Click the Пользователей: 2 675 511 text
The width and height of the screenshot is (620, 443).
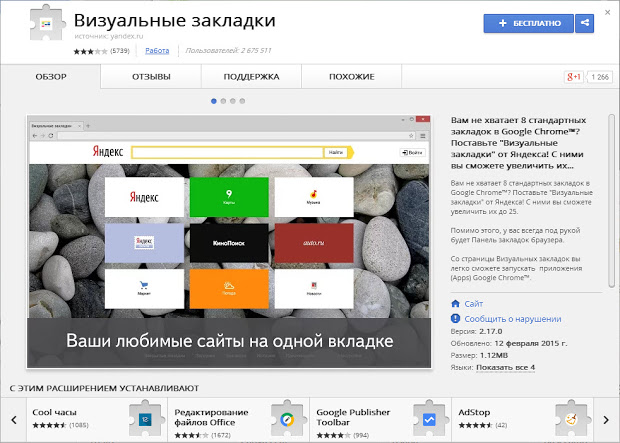228,51
